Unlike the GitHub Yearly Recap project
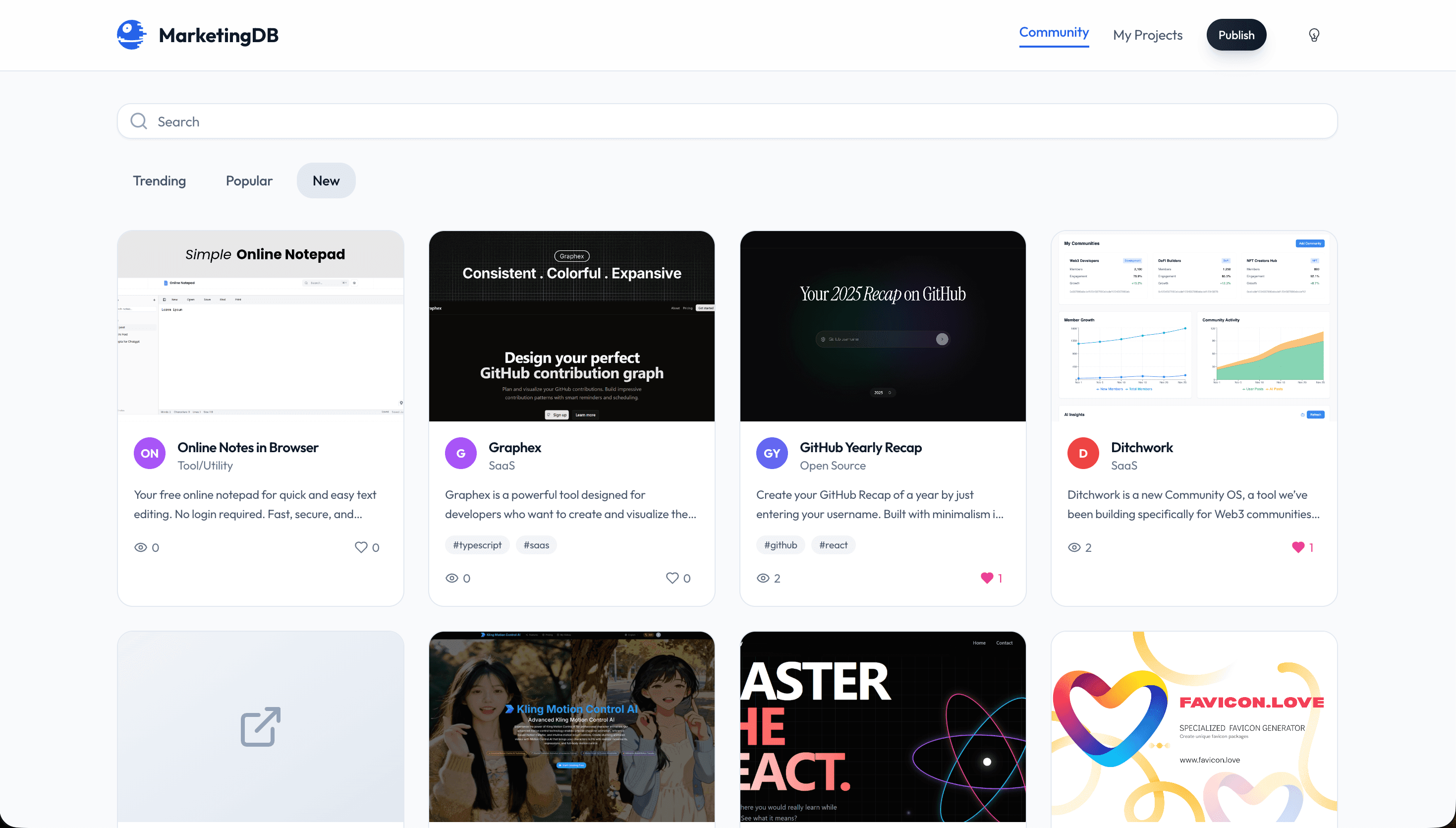This screenshot has width=1456, height=828. pyautogui.click(x=987, y=578)
